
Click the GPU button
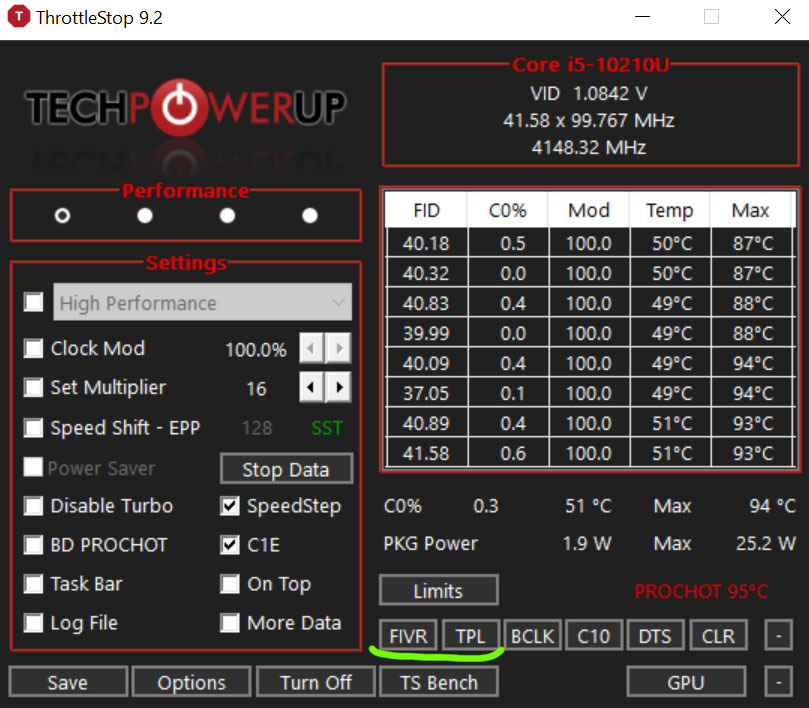click(x=686, y=682)
